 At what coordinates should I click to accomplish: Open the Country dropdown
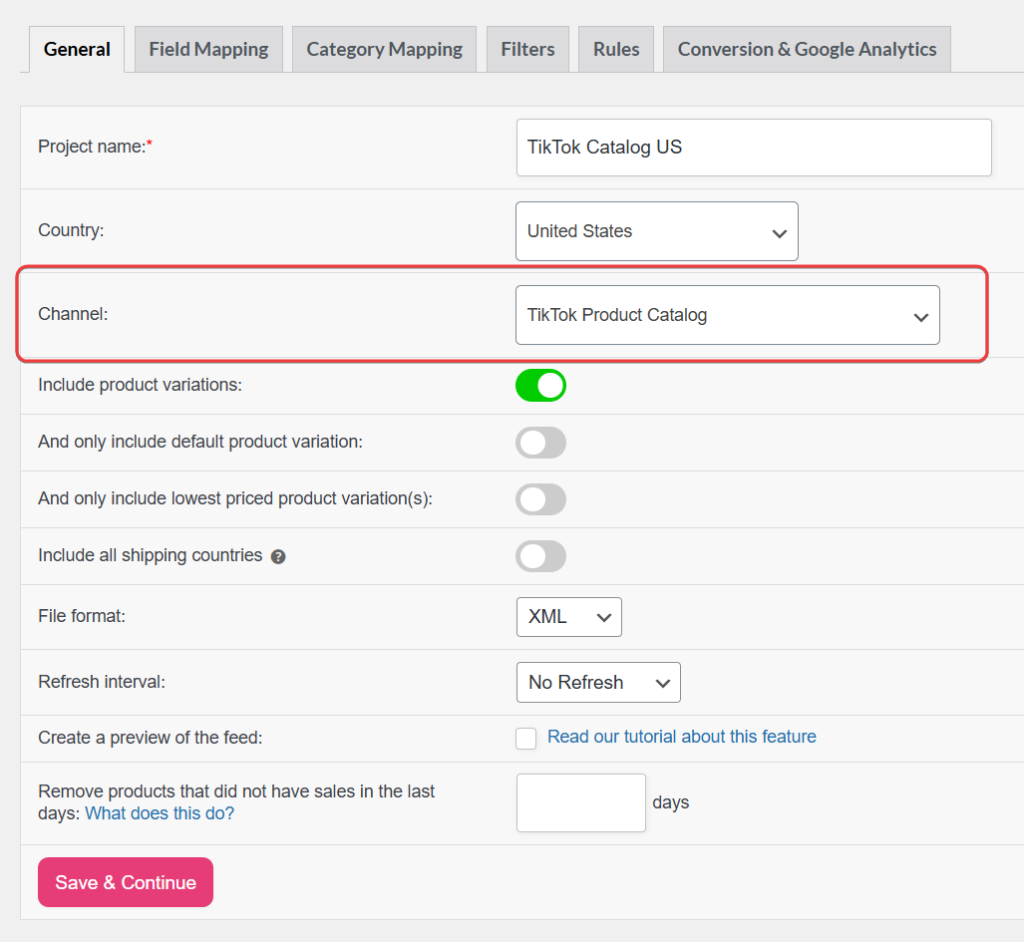[x=656, y=231]
